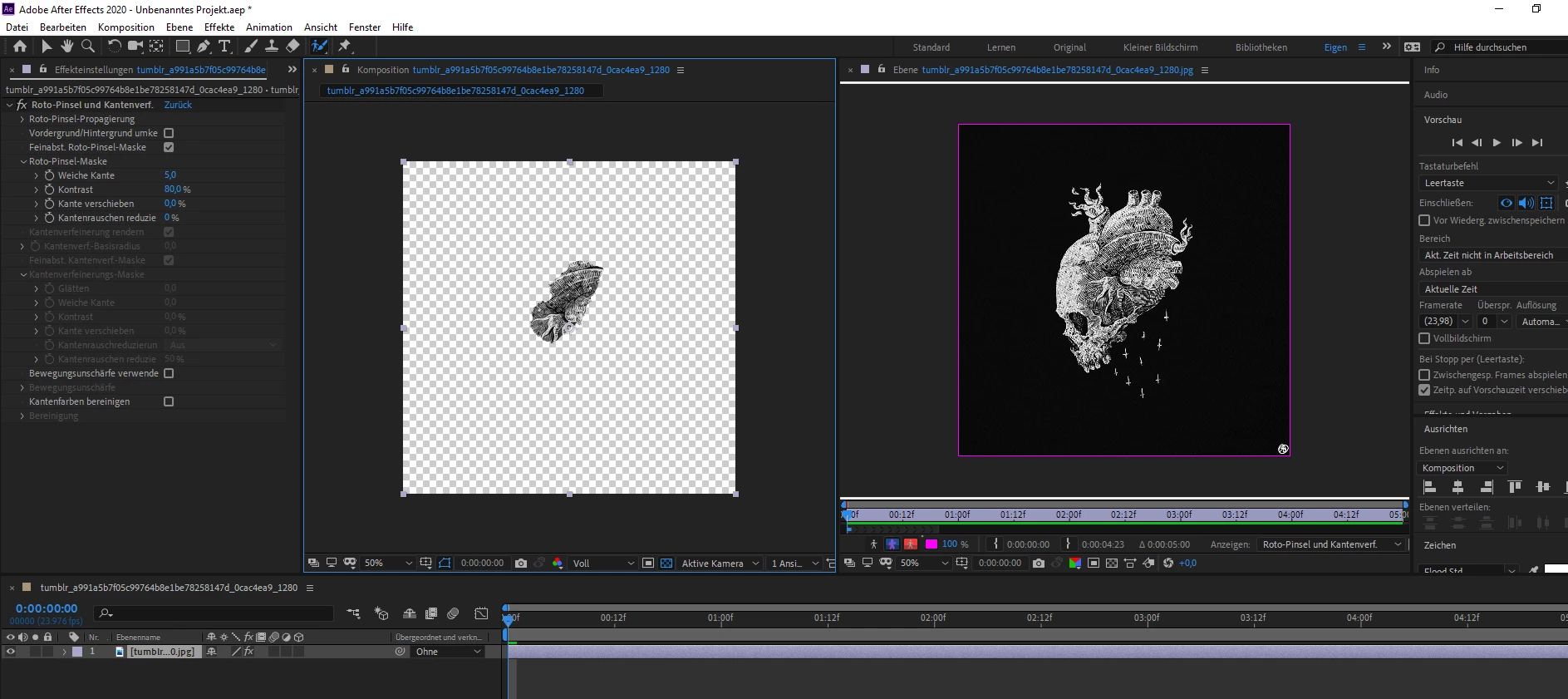This screenshot has width=1568, height=699.
Task: Click Zurück reset link for Roto-Pinsel effect
Action: click(x=178, y=105)
